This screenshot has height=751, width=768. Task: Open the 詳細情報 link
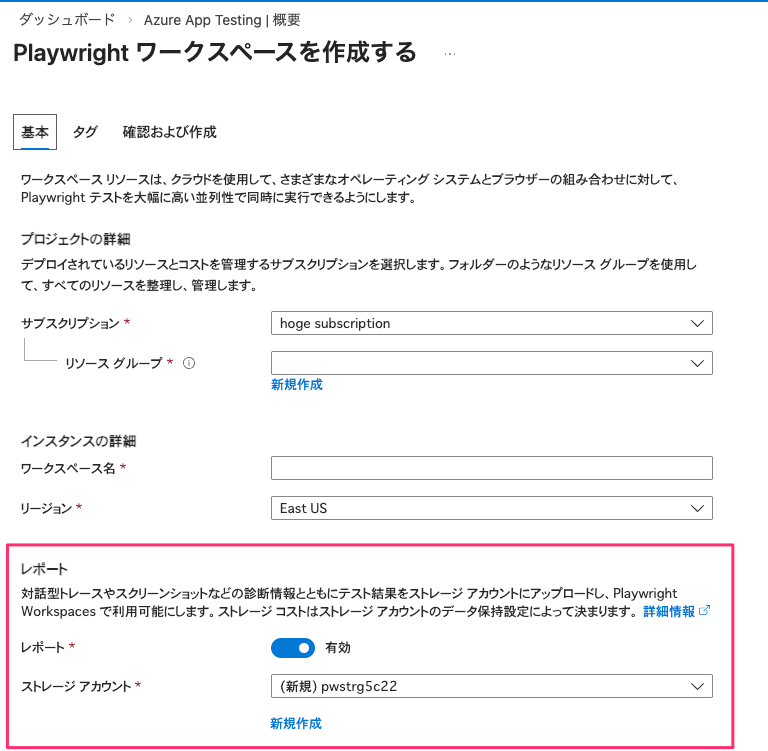669,611
